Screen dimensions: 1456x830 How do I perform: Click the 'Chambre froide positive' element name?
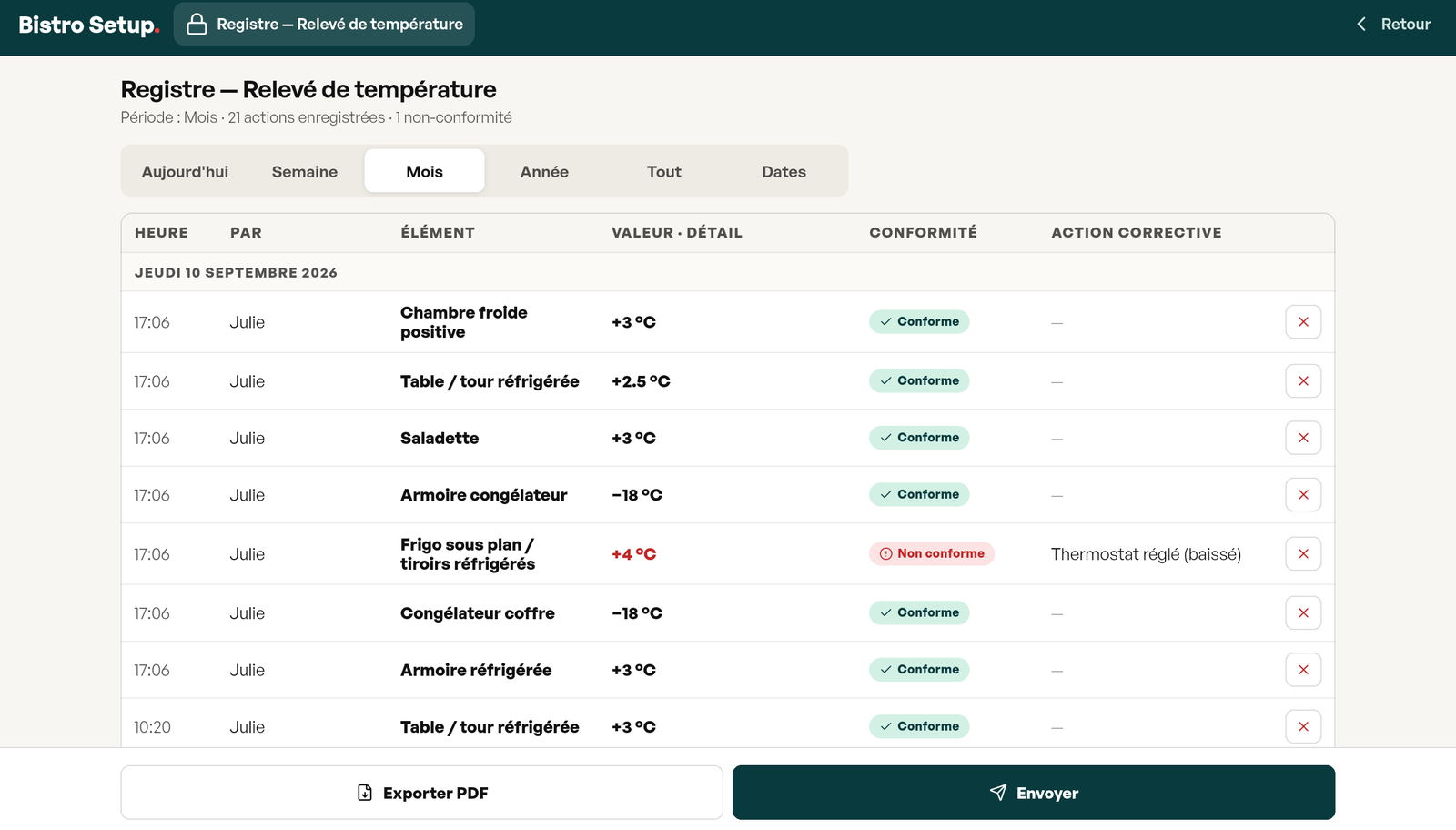click(x=464, y=322)
